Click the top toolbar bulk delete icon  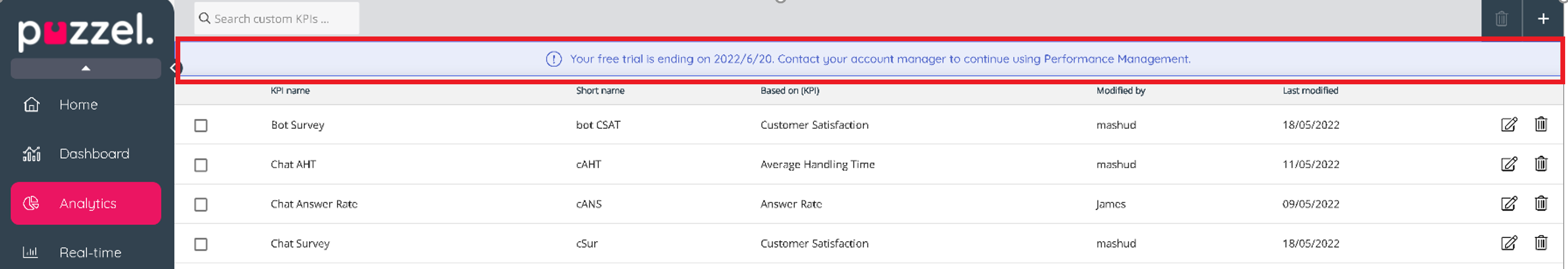(1501, 19)
